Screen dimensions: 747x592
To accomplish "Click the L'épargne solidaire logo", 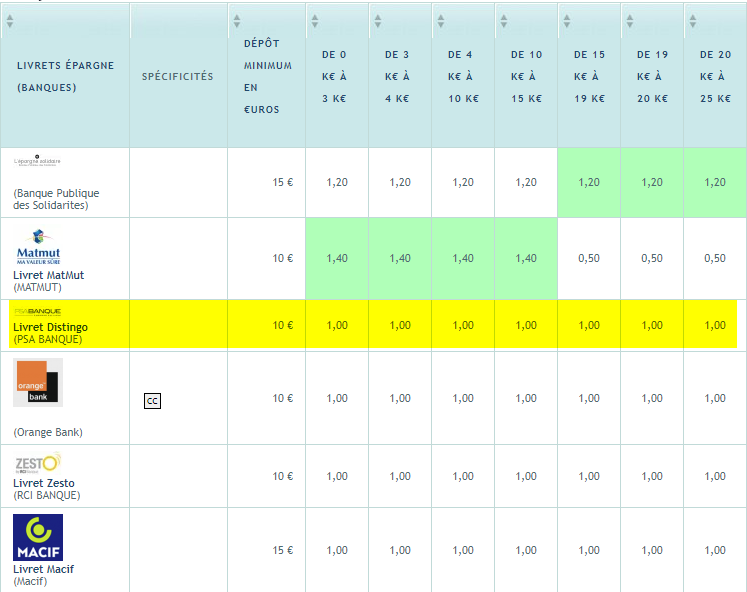I will (38, 160).
